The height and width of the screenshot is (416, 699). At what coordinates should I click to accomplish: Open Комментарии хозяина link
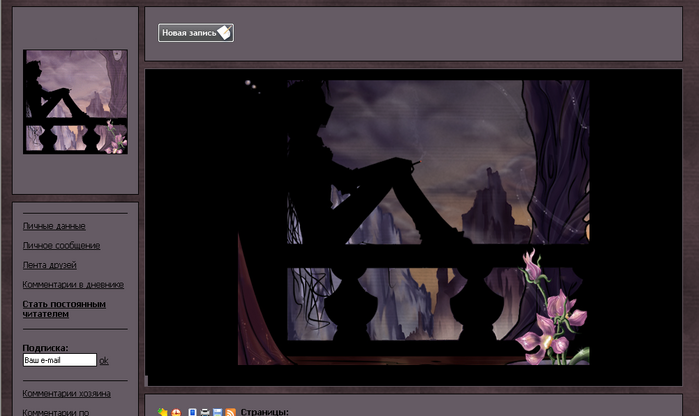[x=66, y=394]
